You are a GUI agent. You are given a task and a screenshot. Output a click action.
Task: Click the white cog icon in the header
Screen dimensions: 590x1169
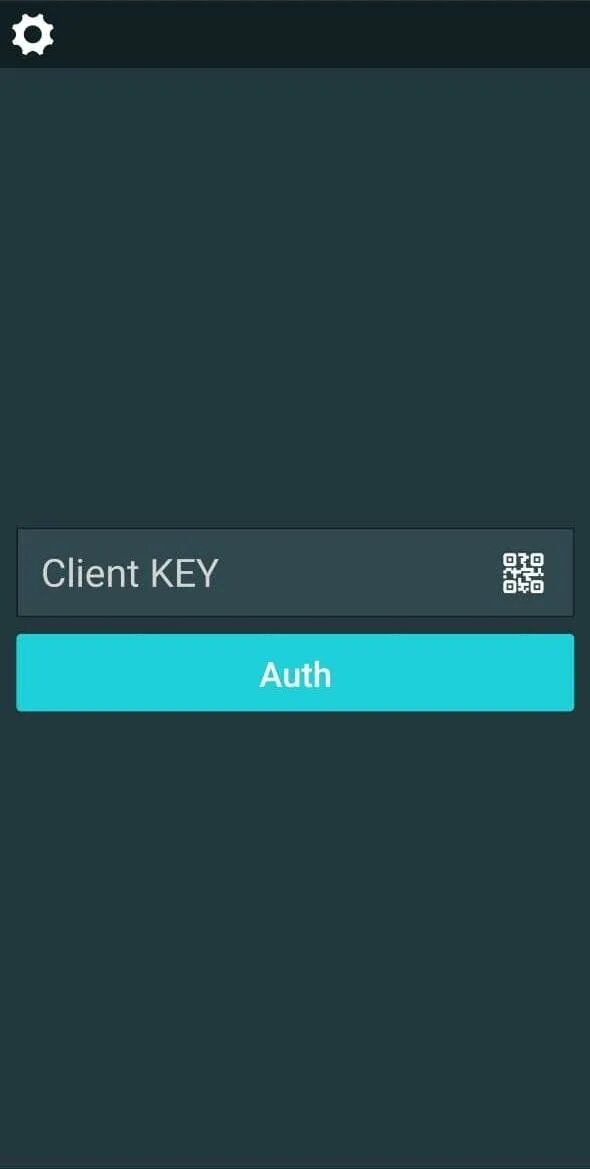point(33,34)
